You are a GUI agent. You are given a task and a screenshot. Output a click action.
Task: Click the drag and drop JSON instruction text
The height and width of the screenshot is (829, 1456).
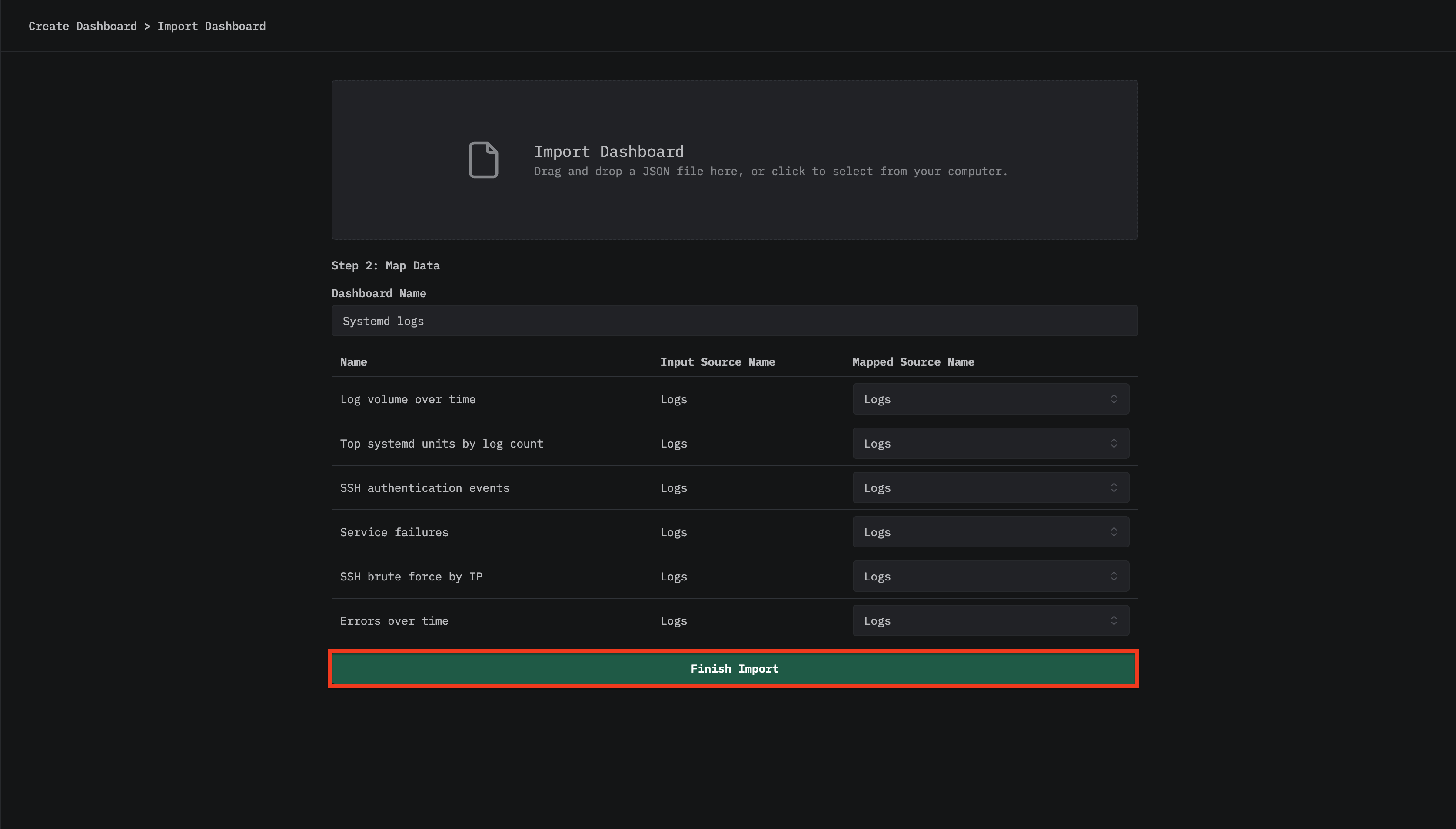tap(771, 171)
